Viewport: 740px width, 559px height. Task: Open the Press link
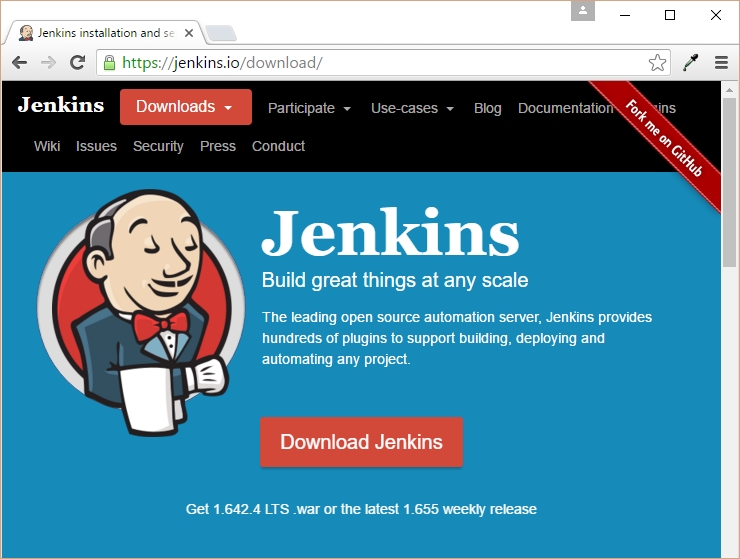(218, 146)
